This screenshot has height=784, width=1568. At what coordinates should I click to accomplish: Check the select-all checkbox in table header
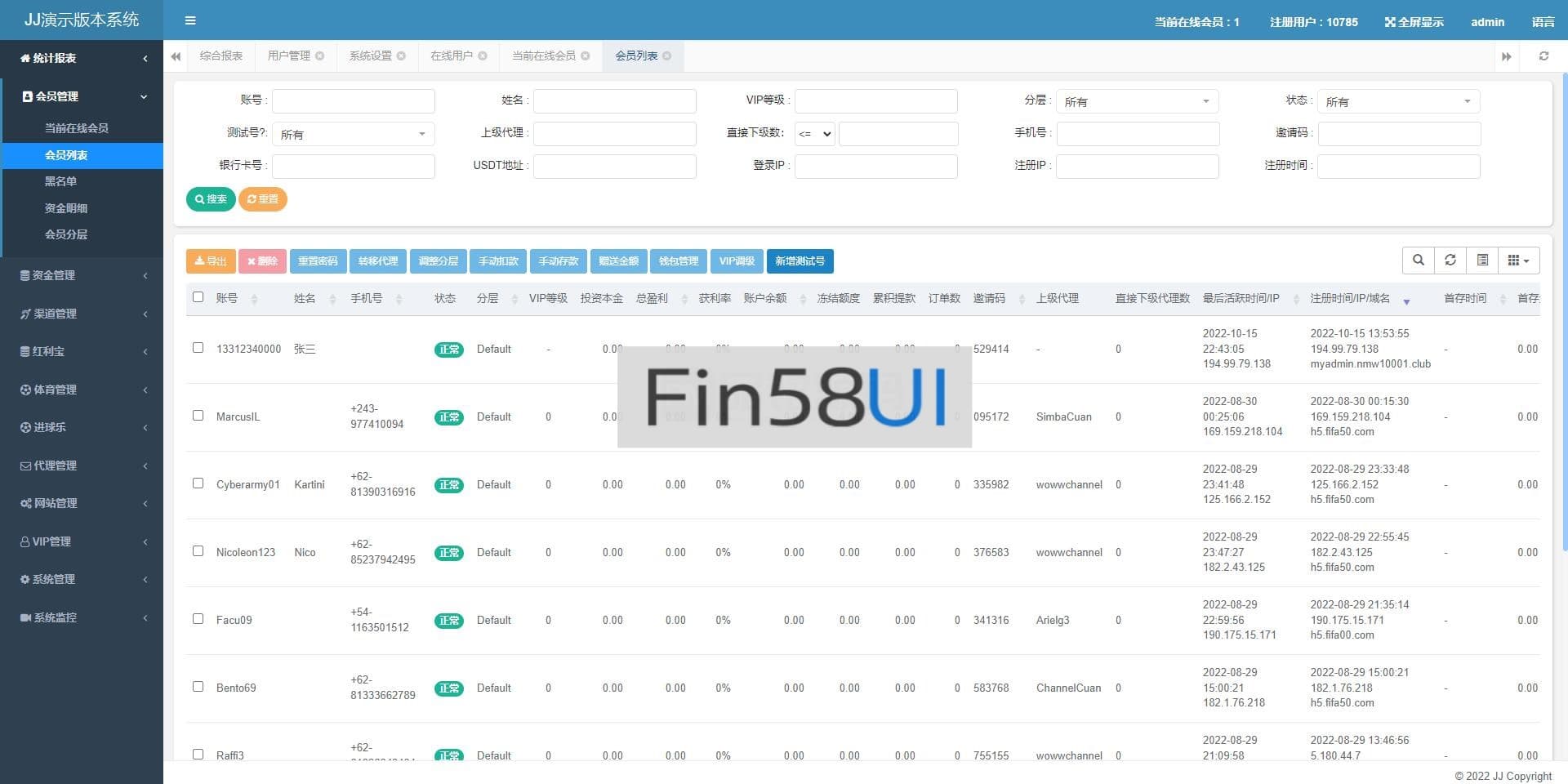pyautogui.click(x=198, y=297)
